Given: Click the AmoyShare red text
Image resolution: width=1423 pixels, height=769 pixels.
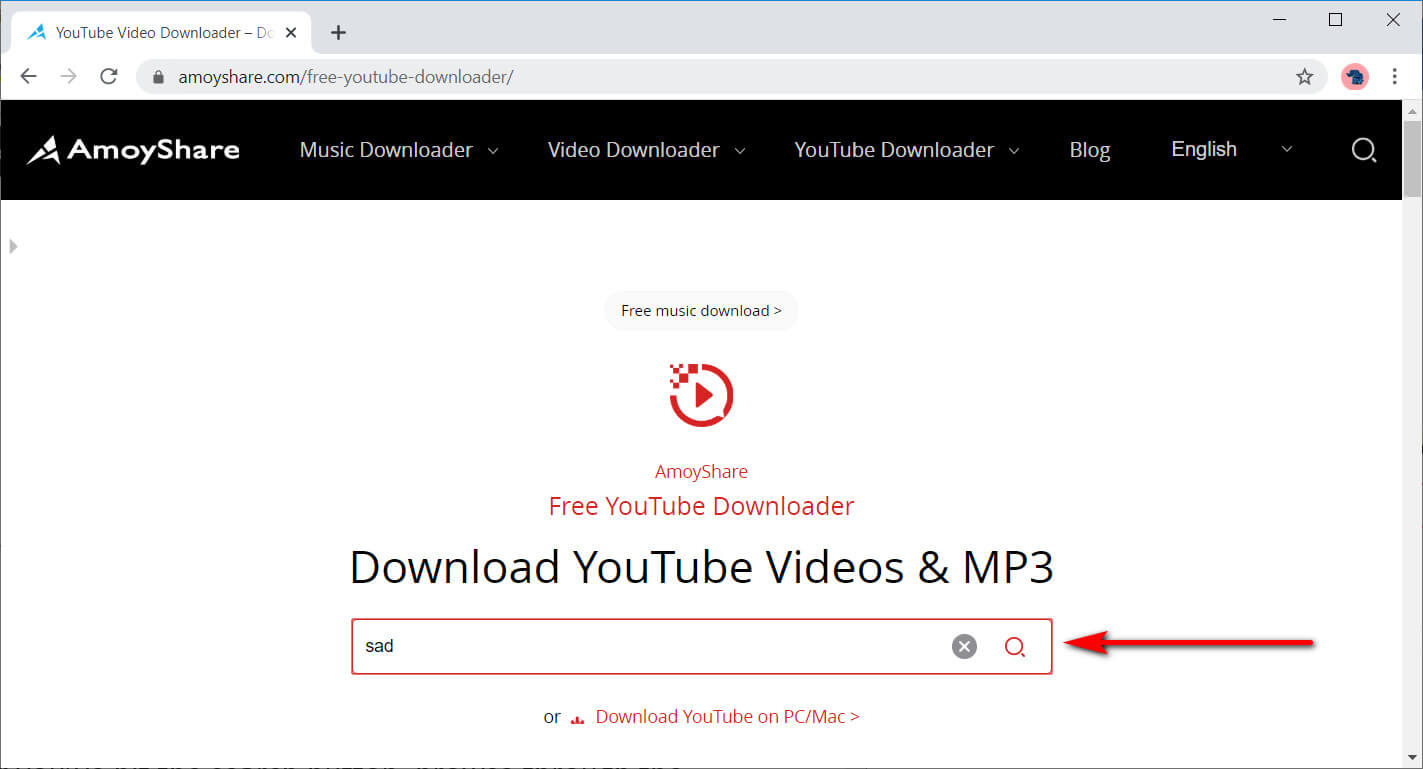Looking at the screenshot, I should [701, 471].
